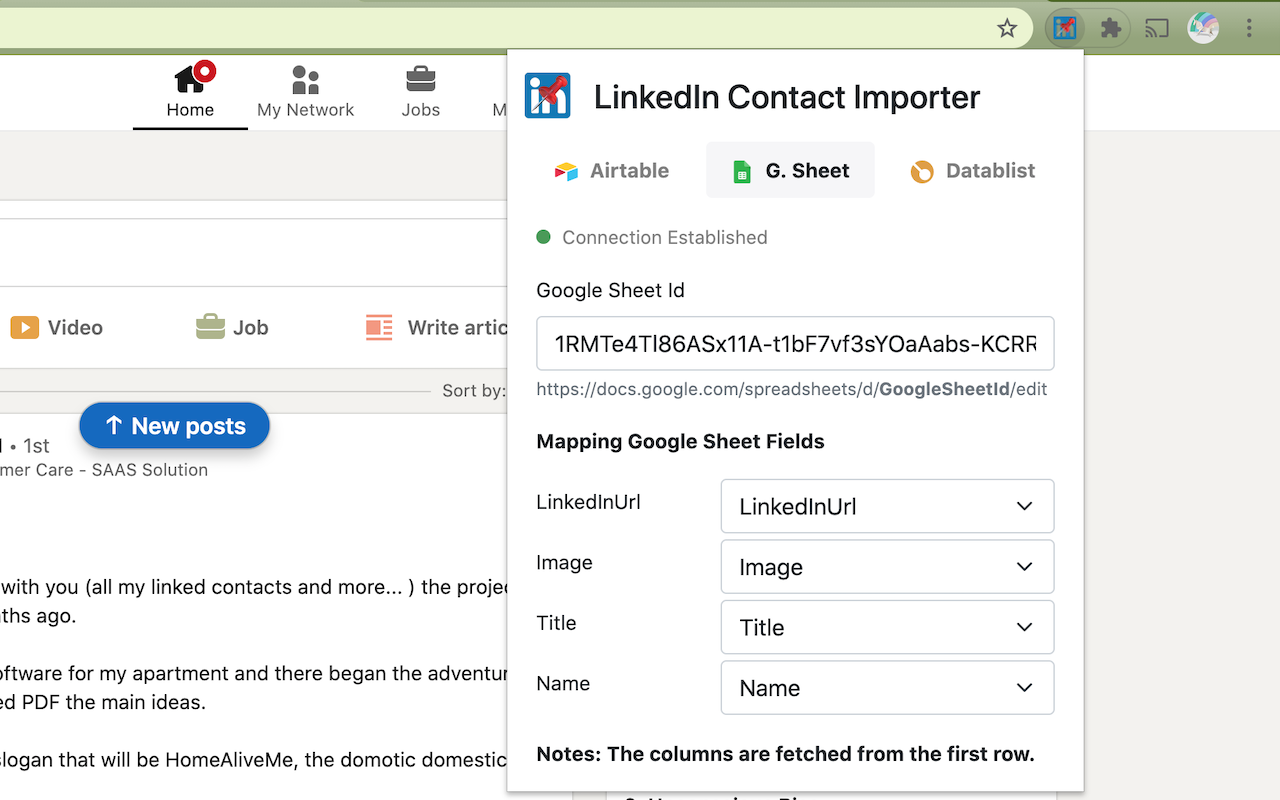This screenshot has width=1280, height=800.
Task: Expand the Title mapping dropdown
Action: [x=887, y=627]
